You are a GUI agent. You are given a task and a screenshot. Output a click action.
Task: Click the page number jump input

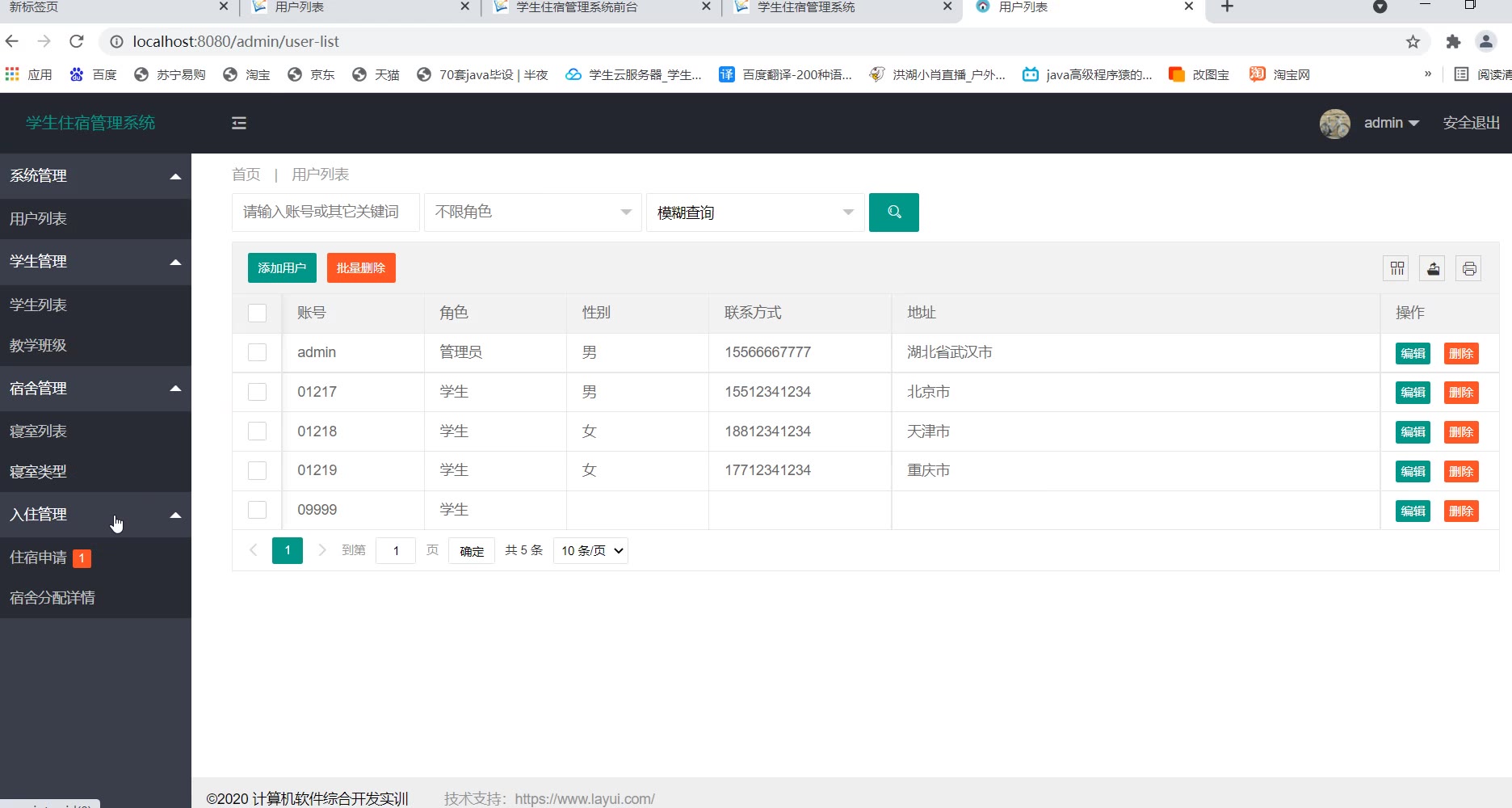[x=396, y=551]
